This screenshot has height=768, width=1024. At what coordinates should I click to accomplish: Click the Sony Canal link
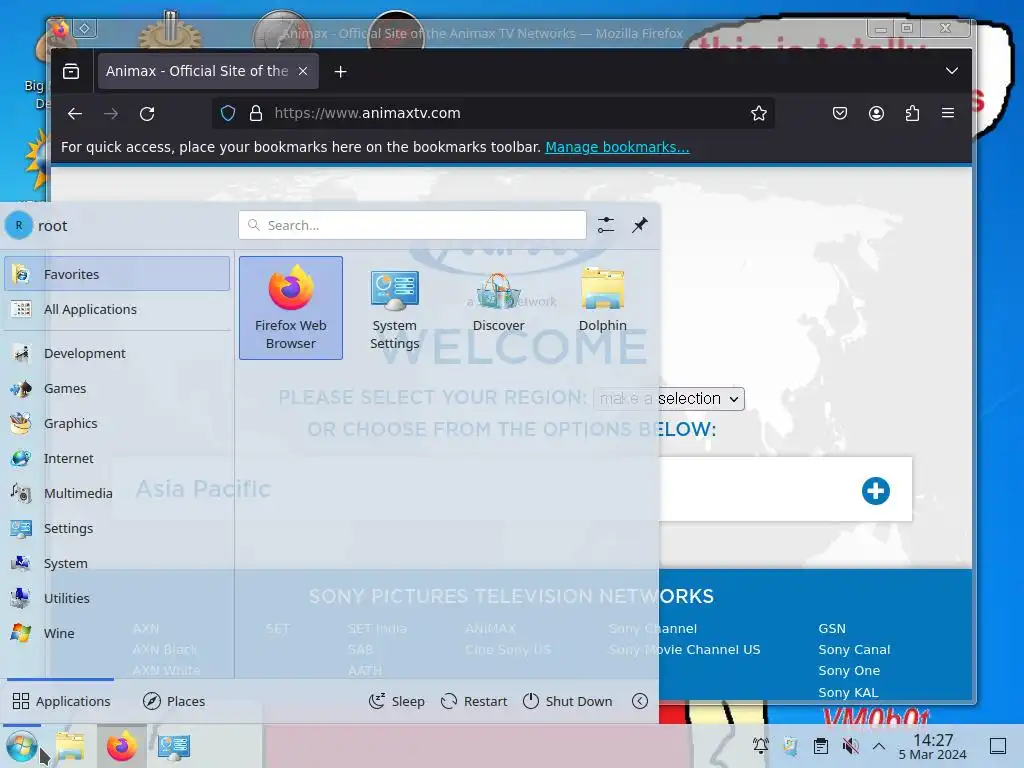(x=854, y=650)
